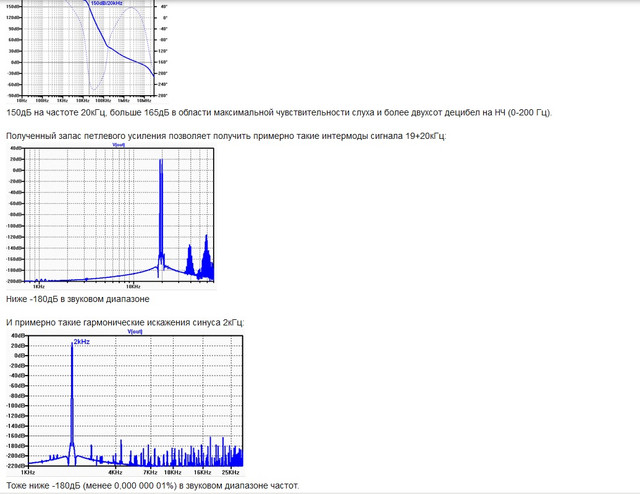Click the line 'И примерно такие гармонические искажения'
Image resolution: width=640 pixels, height=494 pixels.
[125, 323]
